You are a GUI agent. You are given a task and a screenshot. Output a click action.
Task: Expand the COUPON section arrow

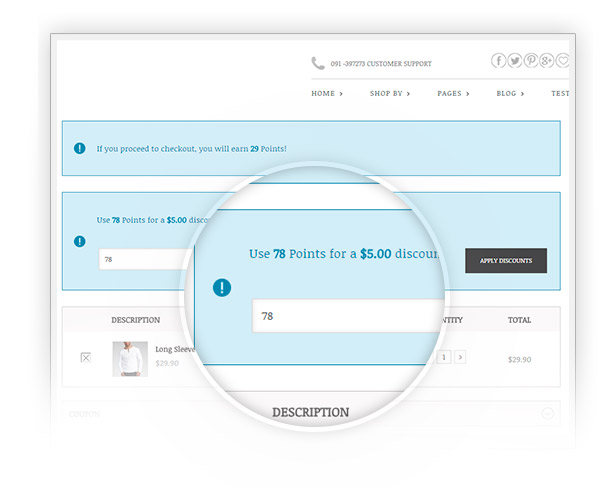point(548,413)
